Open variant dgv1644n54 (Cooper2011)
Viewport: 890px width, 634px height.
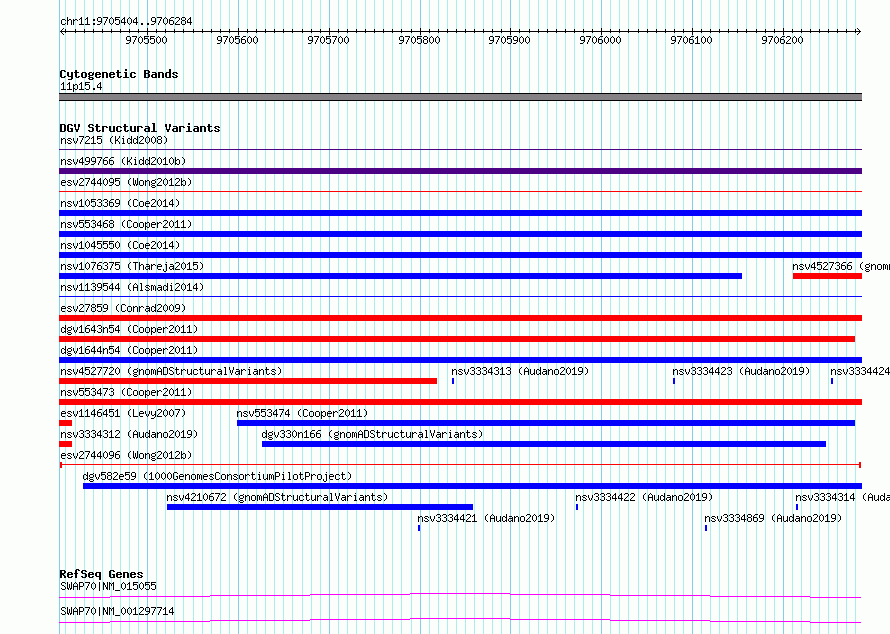[129, 350]
